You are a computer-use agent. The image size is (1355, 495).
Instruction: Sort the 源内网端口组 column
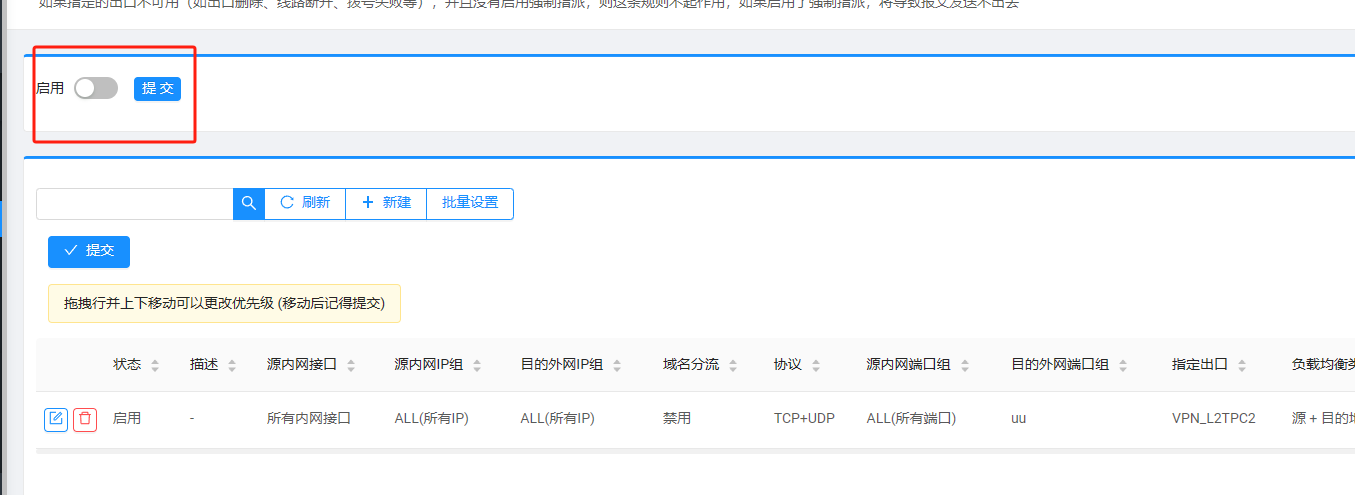(964, 366)
